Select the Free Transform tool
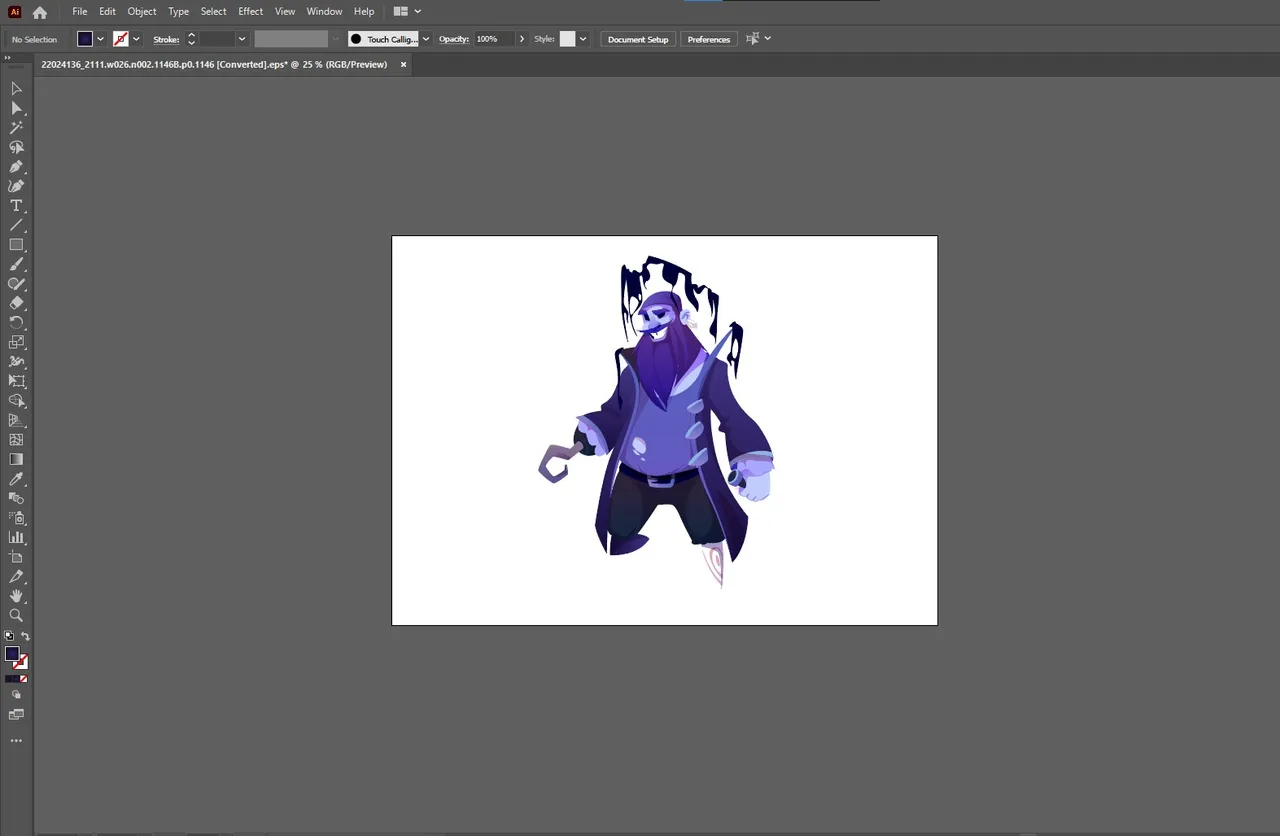 16,381
